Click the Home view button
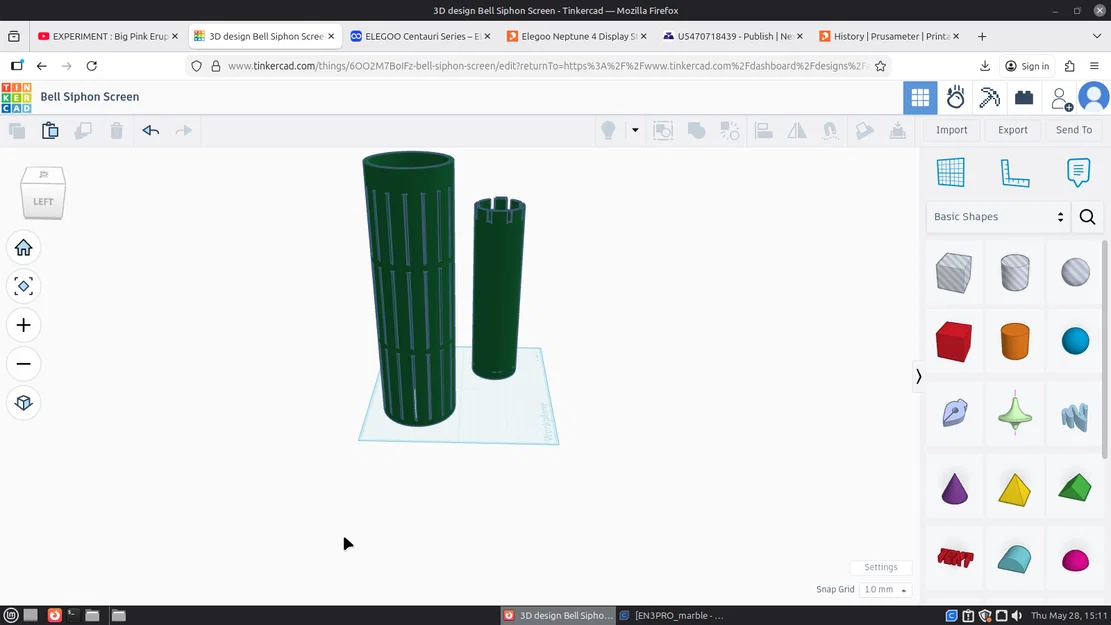 pyautogui.click(x=23, y=247)
